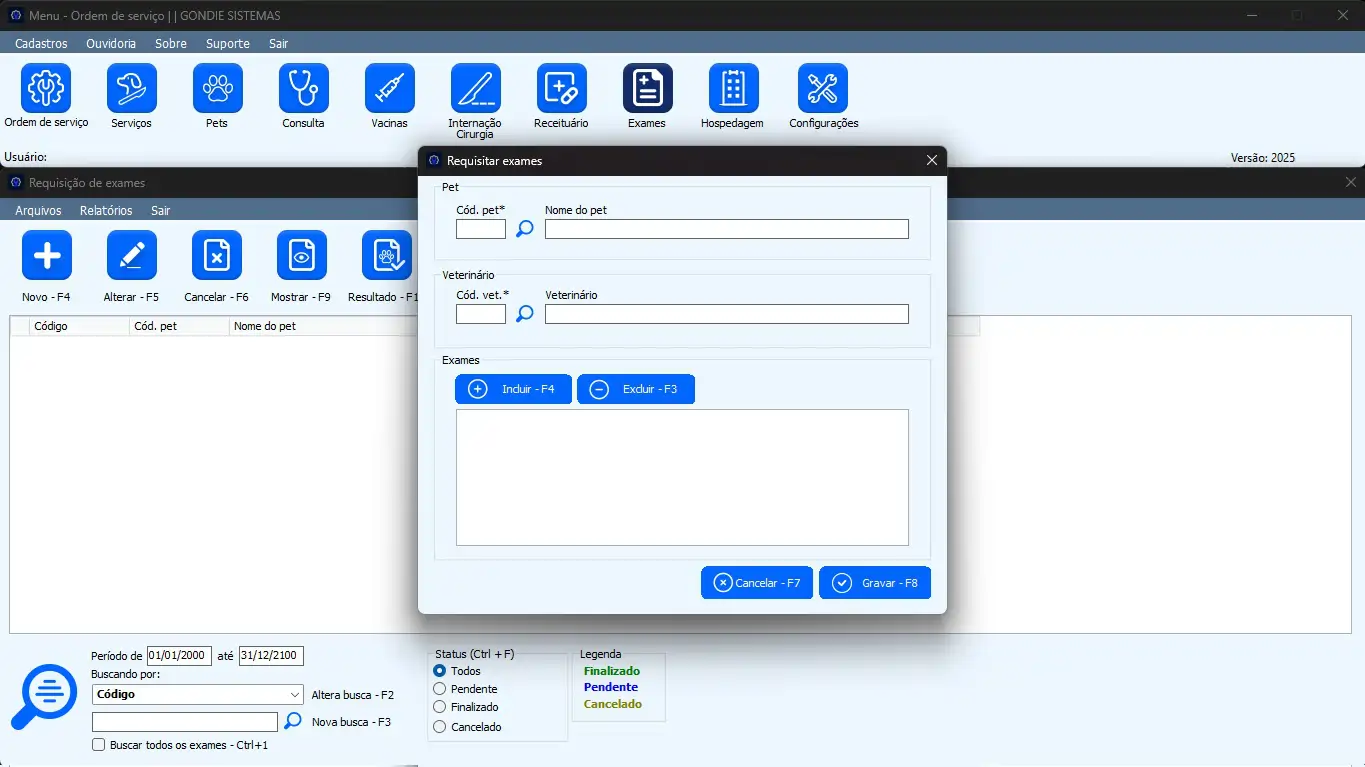Select the Finalizado status radio button
The width and height of the screenshot is (1365, 767).
pyautogui.click(x=440, y=707)
